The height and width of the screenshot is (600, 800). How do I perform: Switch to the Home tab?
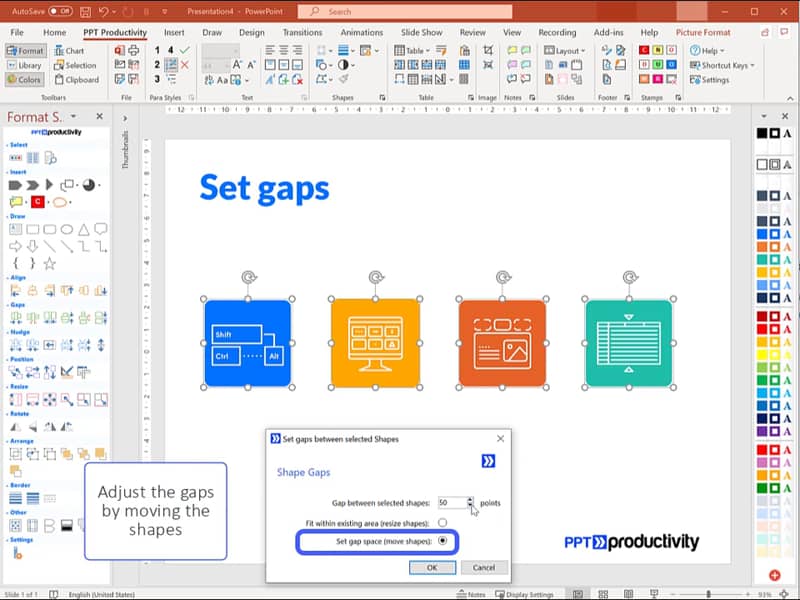(55, 32)
